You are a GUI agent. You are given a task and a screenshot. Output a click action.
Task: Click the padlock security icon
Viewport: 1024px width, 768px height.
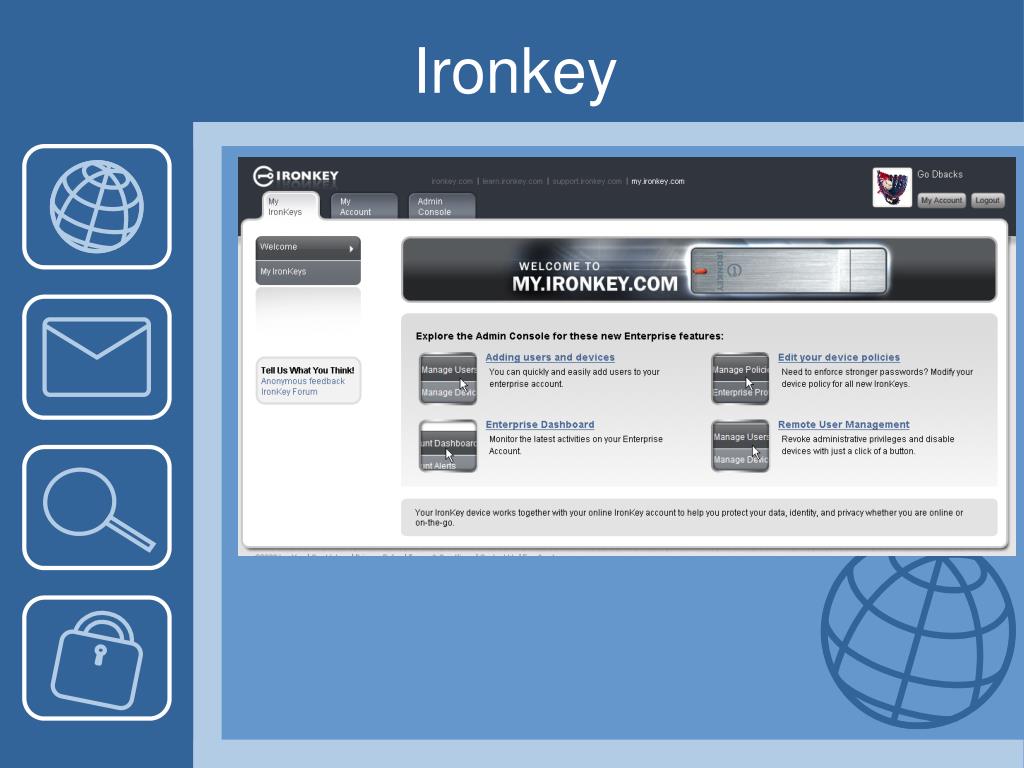(97, 658)
